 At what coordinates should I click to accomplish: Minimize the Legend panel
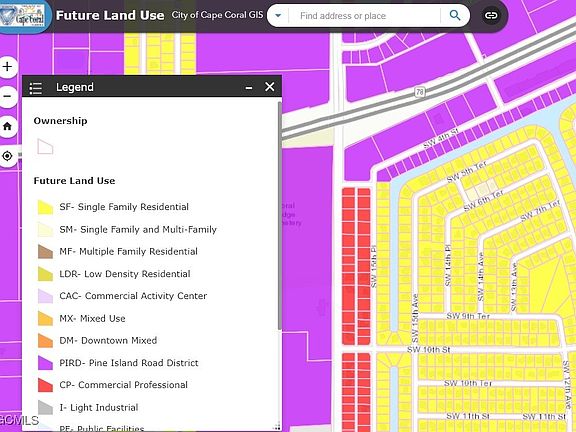[x=249, y=87]
